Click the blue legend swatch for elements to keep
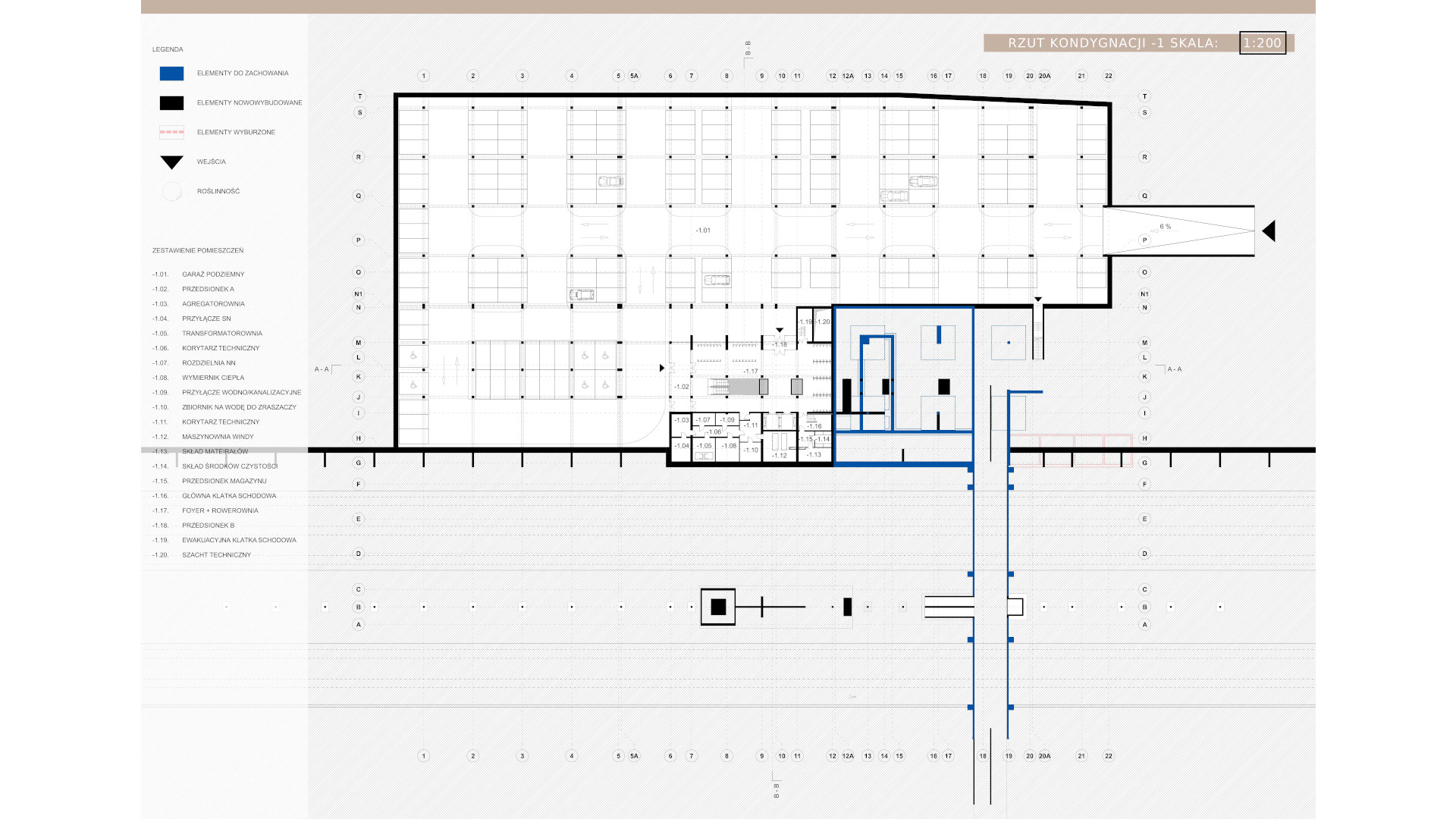This screenshot has height=819, width=1456. (x=171, y=74)
